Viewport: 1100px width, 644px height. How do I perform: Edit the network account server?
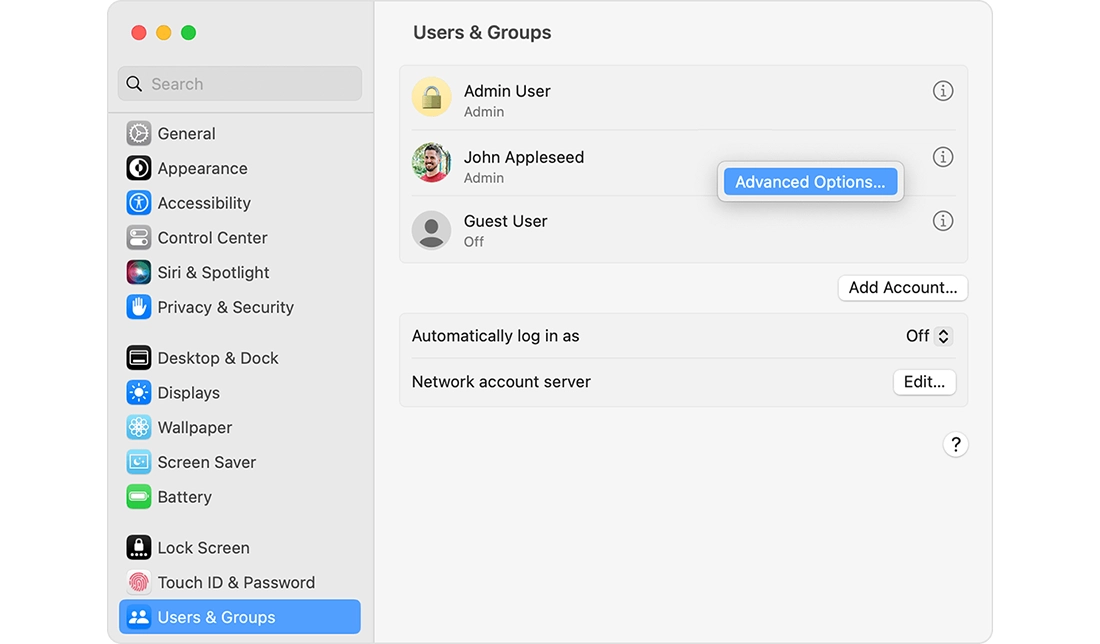(x=923, y=382)
